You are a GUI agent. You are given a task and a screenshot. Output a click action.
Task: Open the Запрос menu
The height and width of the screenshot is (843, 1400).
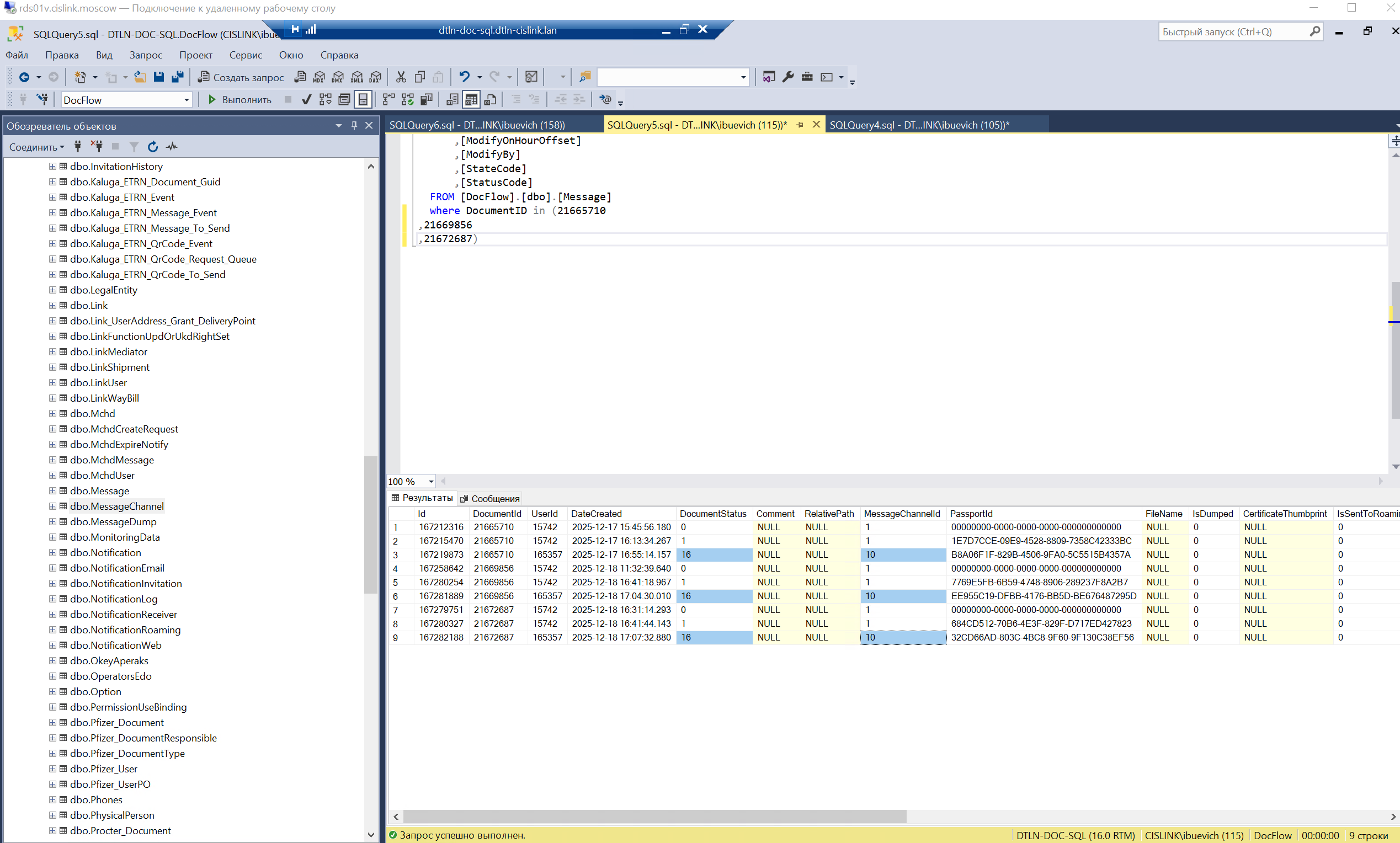coord(146,55)
